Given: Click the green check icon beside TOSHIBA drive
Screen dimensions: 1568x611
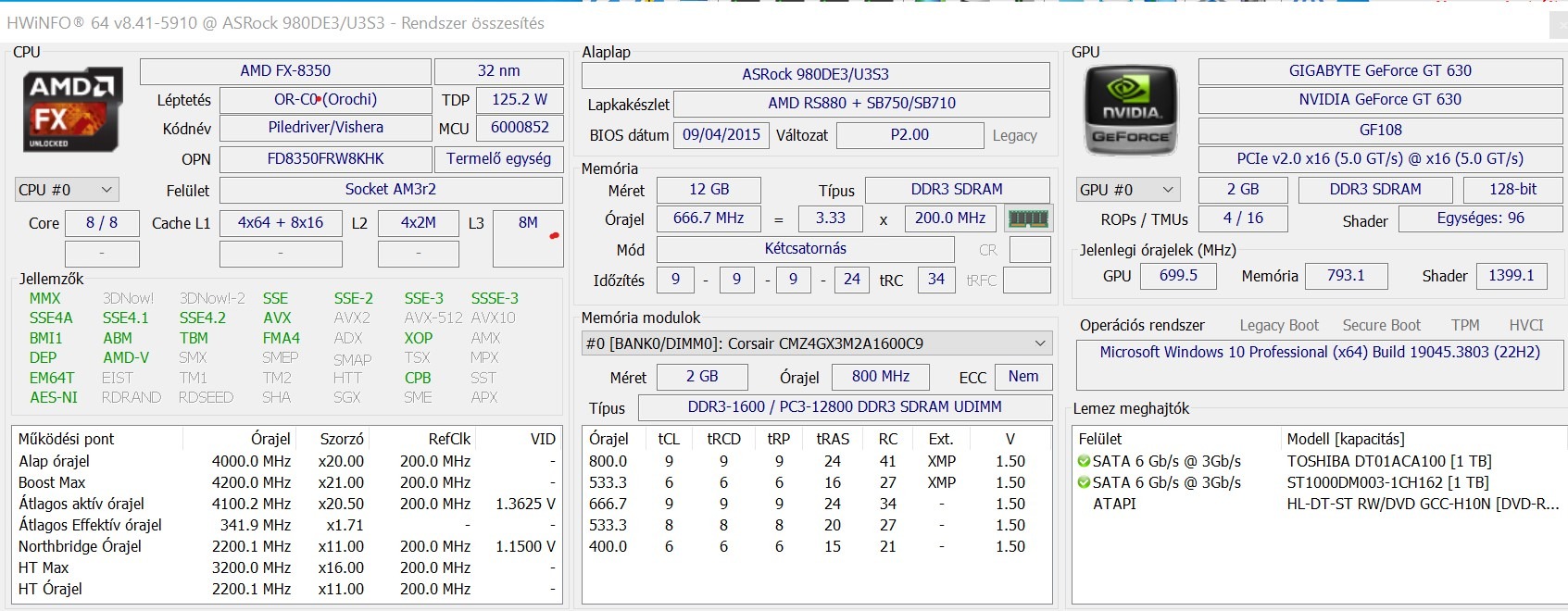Looking at the screenshot, I should [1084, 461].
